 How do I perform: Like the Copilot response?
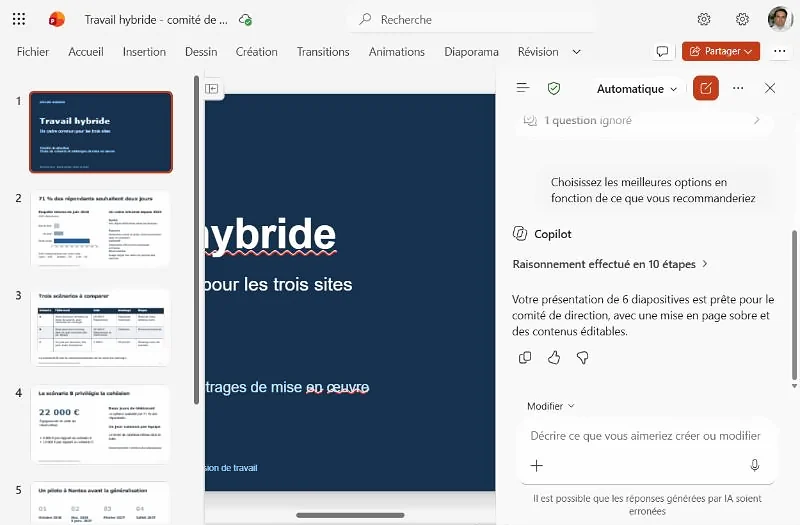pos(554,358)
